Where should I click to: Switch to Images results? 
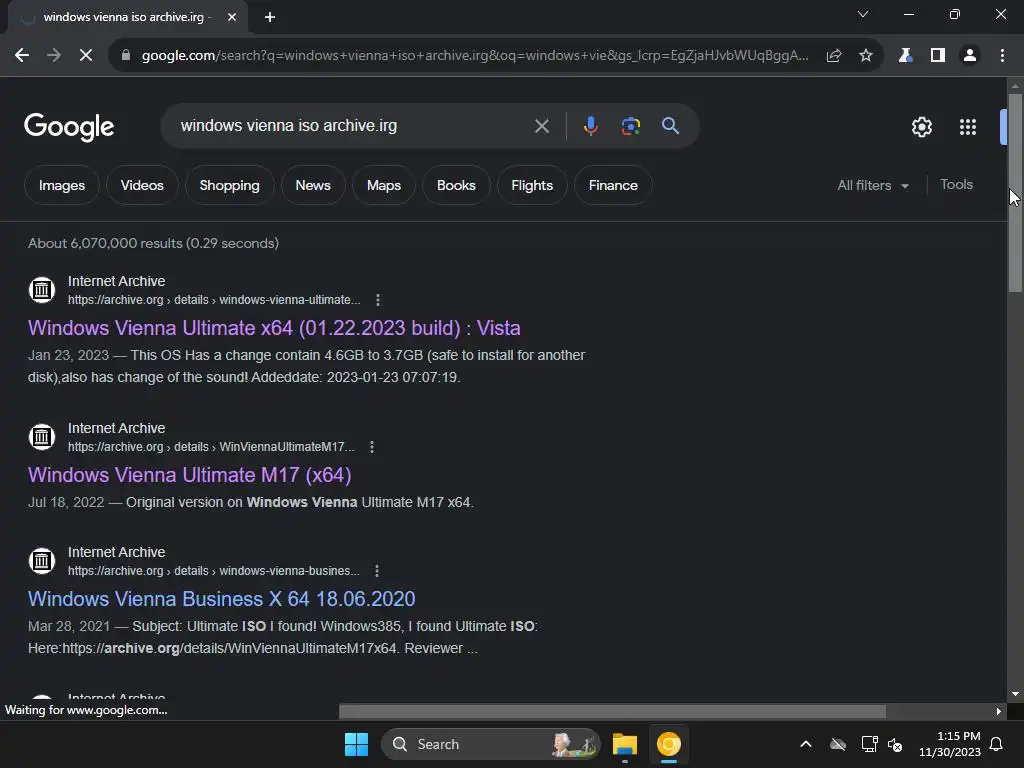(62, 185)
